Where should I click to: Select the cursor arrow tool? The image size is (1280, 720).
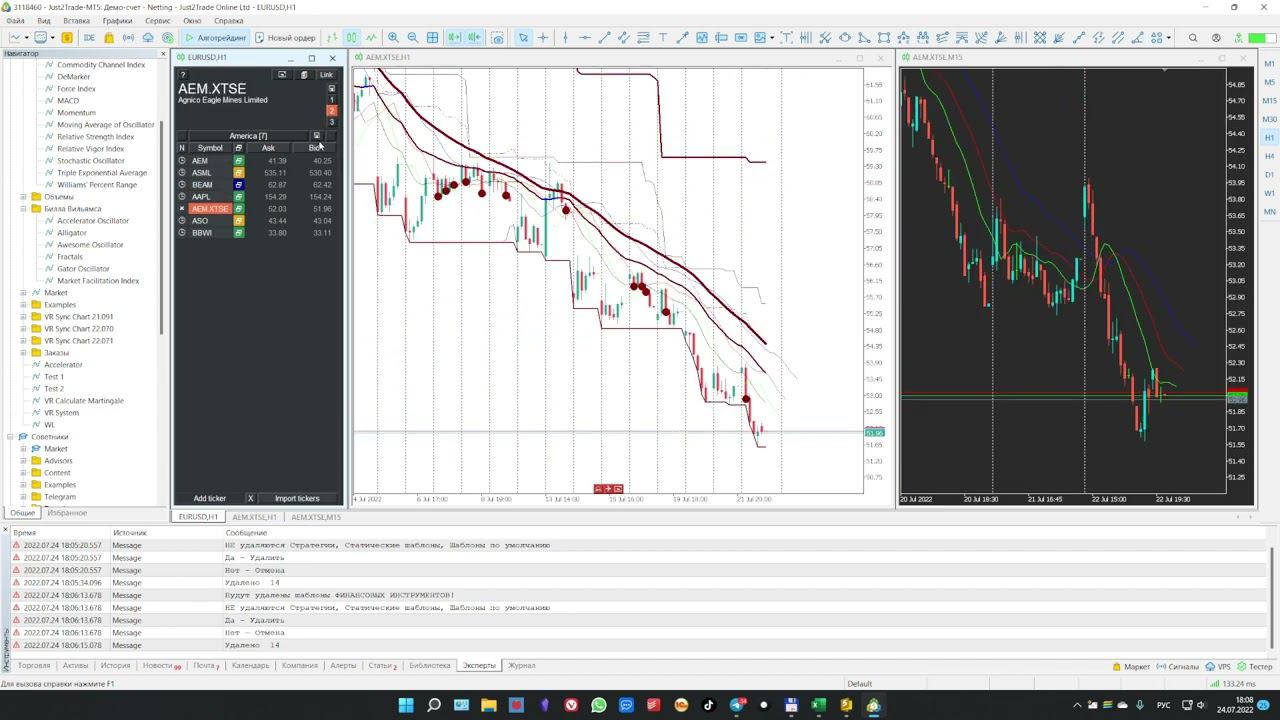point(523,38)
